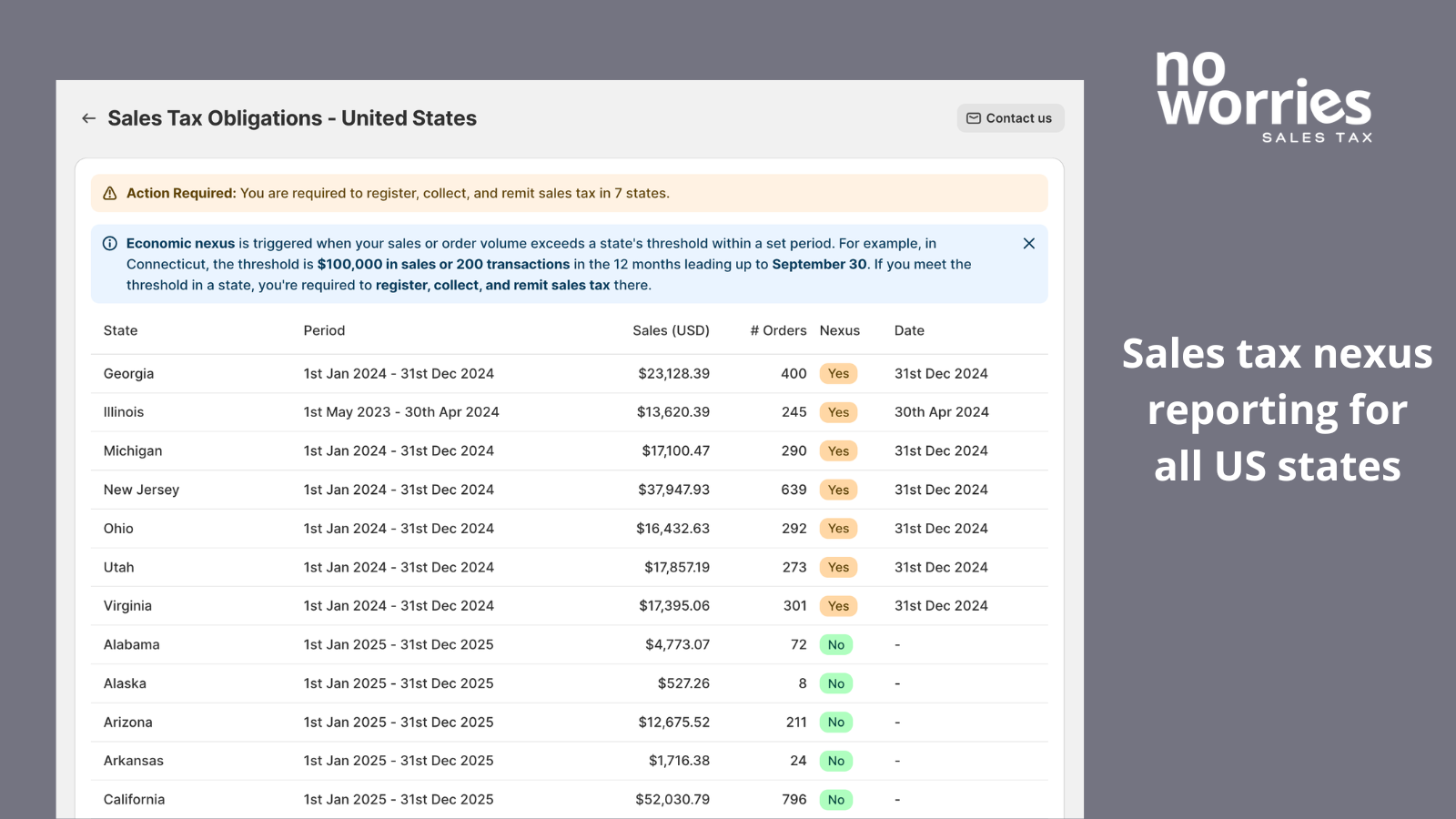Click Alaska sales amount $527.26
Viewport: 1456px width, 819px height.
point(684,683)
